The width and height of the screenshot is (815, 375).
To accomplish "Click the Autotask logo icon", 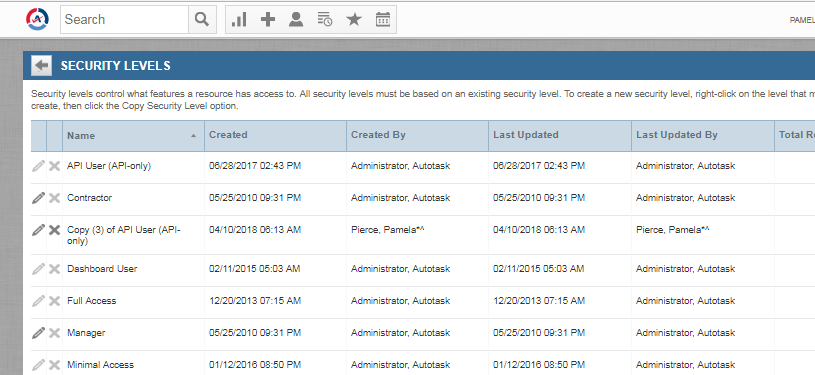I will (x=37, y=19).
